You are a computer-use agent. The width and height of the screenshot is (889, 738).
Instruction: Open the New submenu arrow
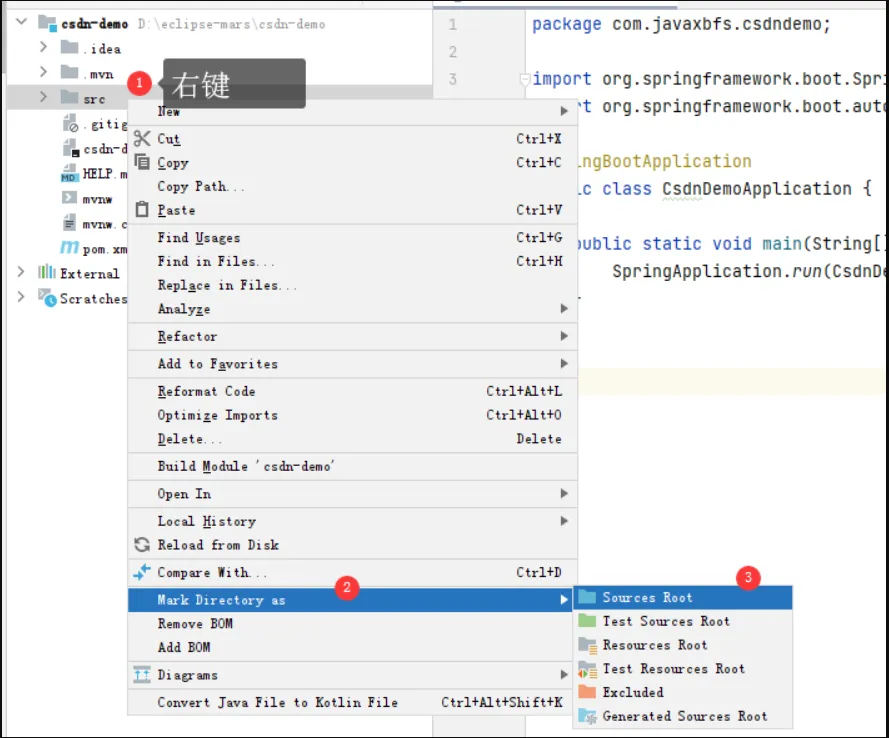[x=564, y=111]
